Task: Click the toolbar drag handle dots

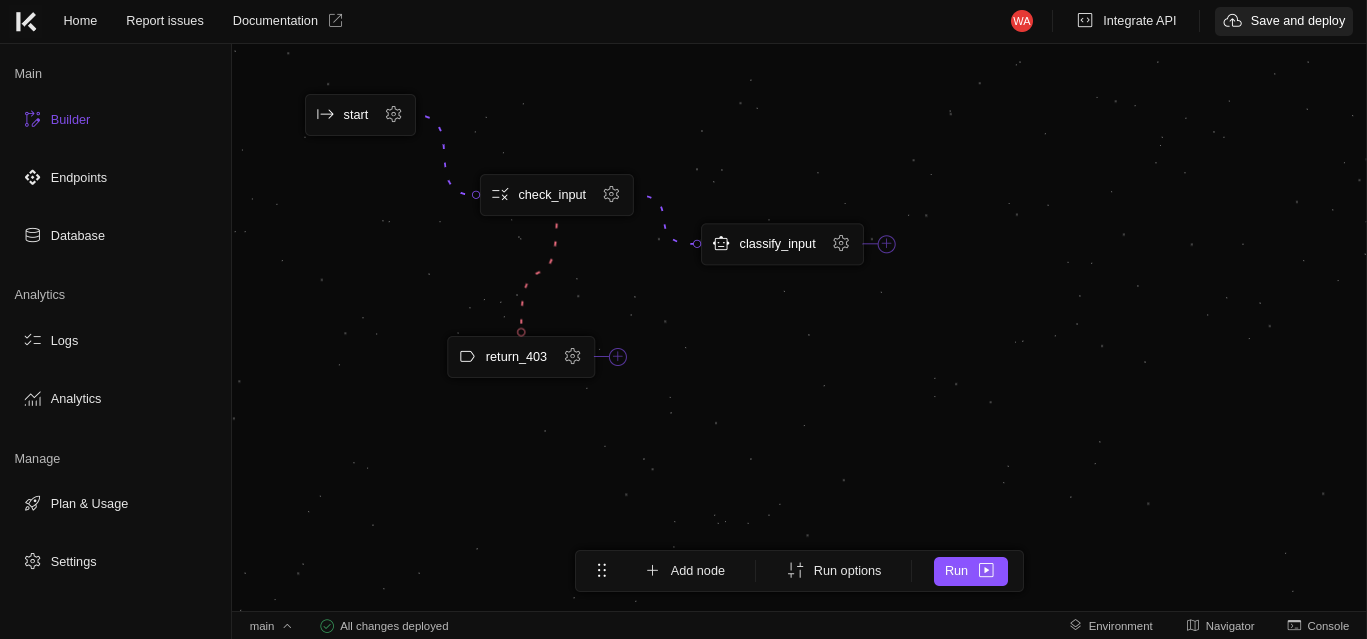Action: click(x=602, y=570)
